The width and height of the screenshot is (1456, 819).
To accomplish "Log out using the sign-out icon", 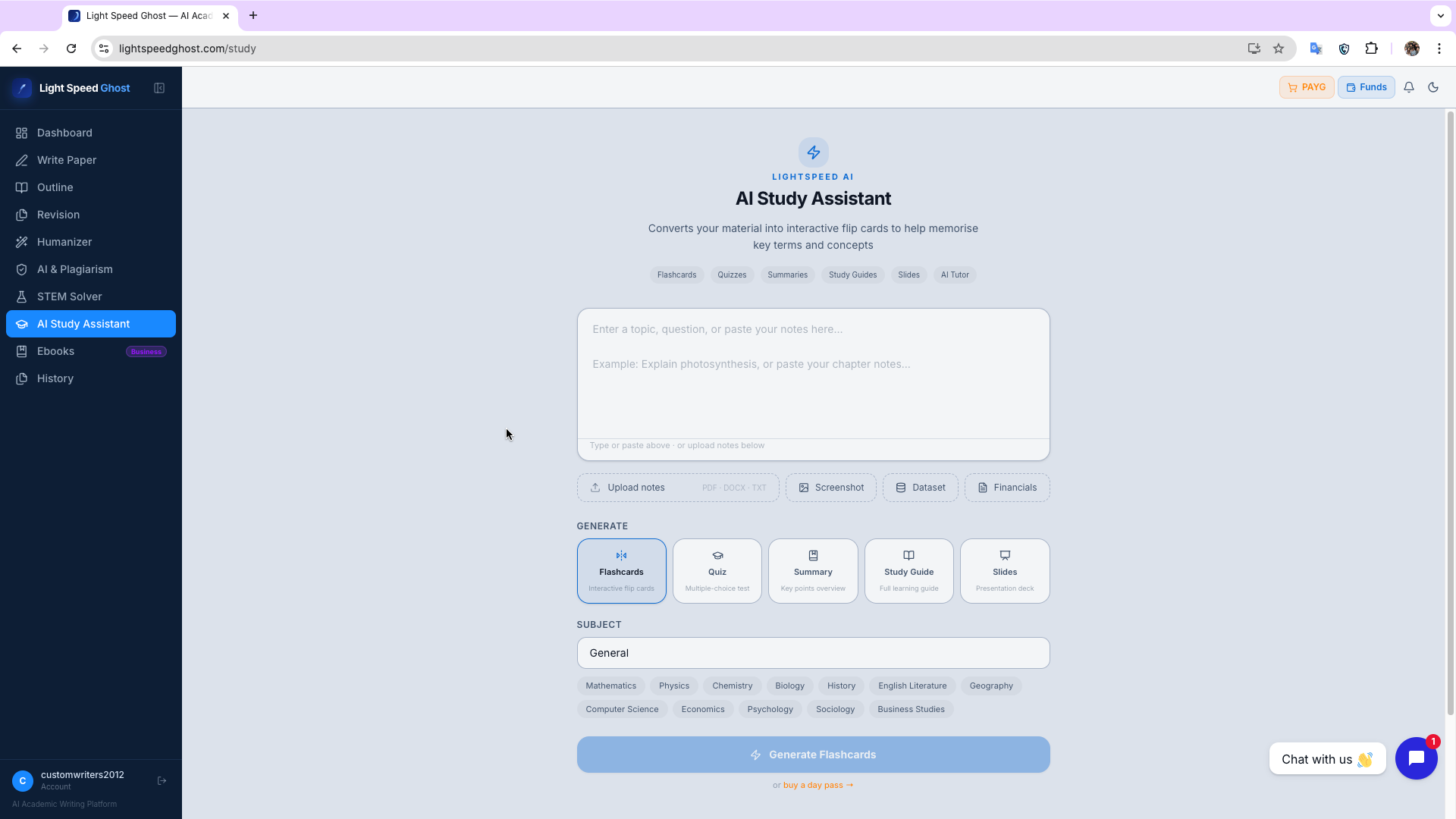I will (x=162, y=780).
